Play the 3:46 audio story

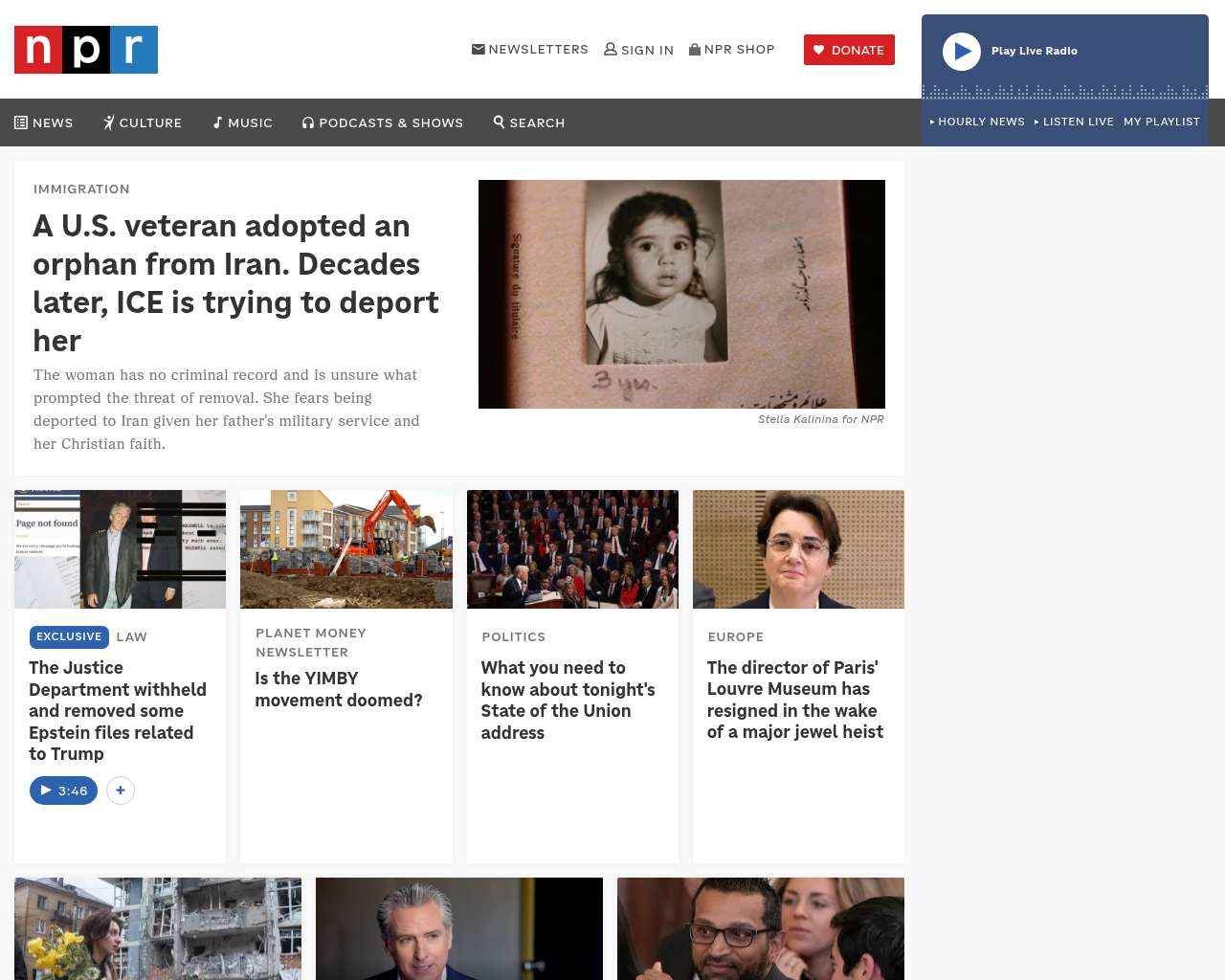click(x=63, y=791)
